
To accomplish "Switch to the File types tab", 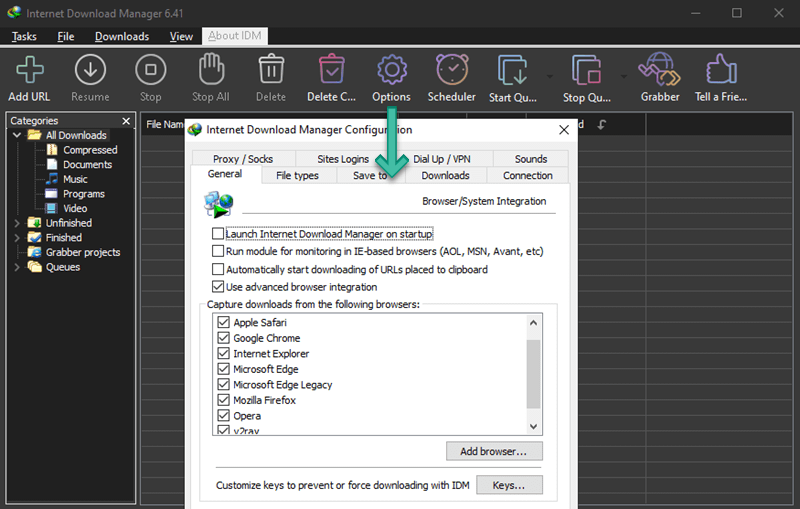I will pos(297,175).
